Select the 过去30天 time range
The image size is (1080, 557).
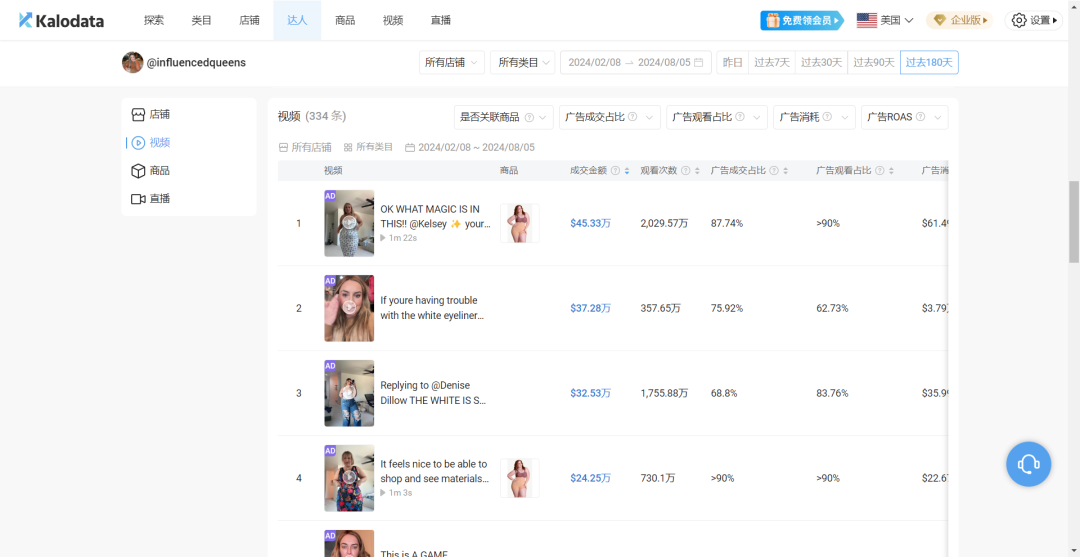tap(821, 63)
